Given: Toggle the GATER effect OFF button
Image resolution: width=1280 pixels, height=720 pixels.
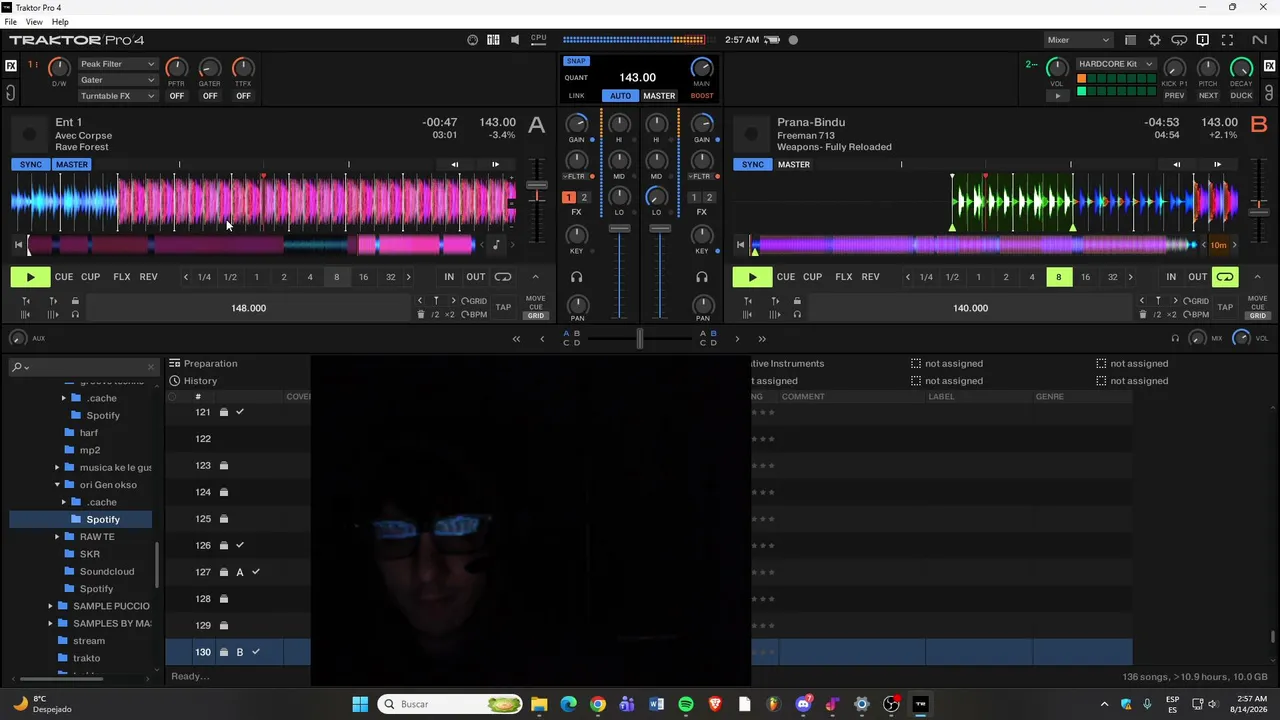Looking at the screenshot, I should point(210,96).
